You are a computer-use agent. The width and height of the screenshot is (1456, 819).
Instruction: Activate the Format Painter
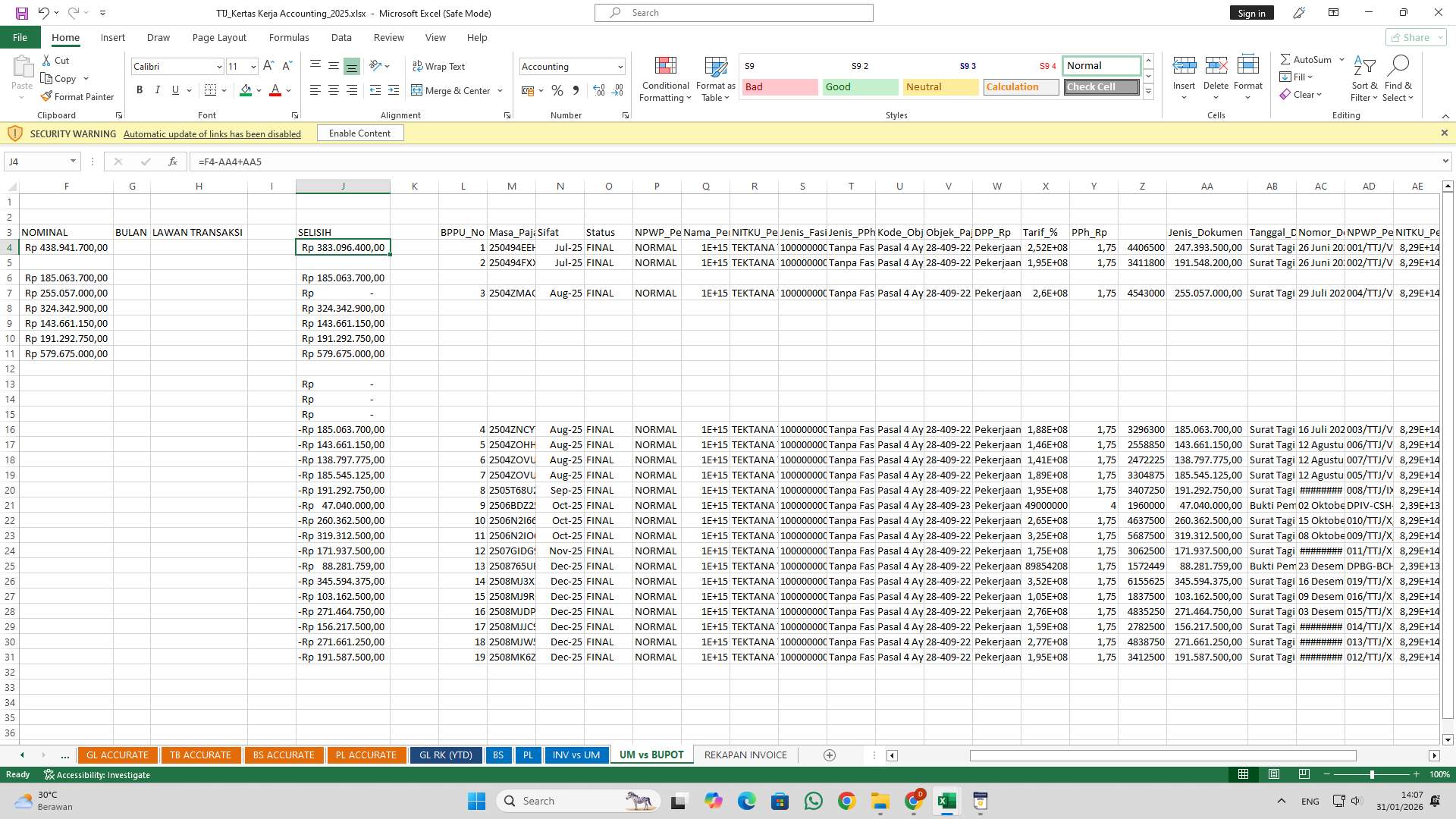click(78, 96)
